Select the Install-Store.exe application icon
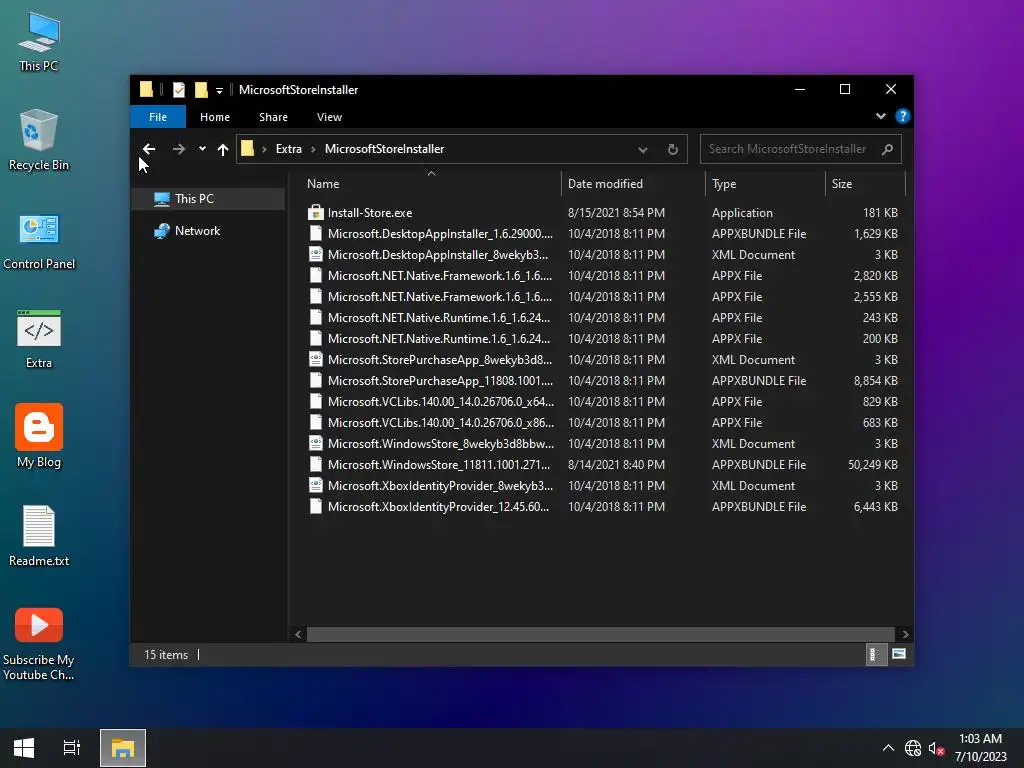The width and height of the screenshot is (1024, 768). 315,212
